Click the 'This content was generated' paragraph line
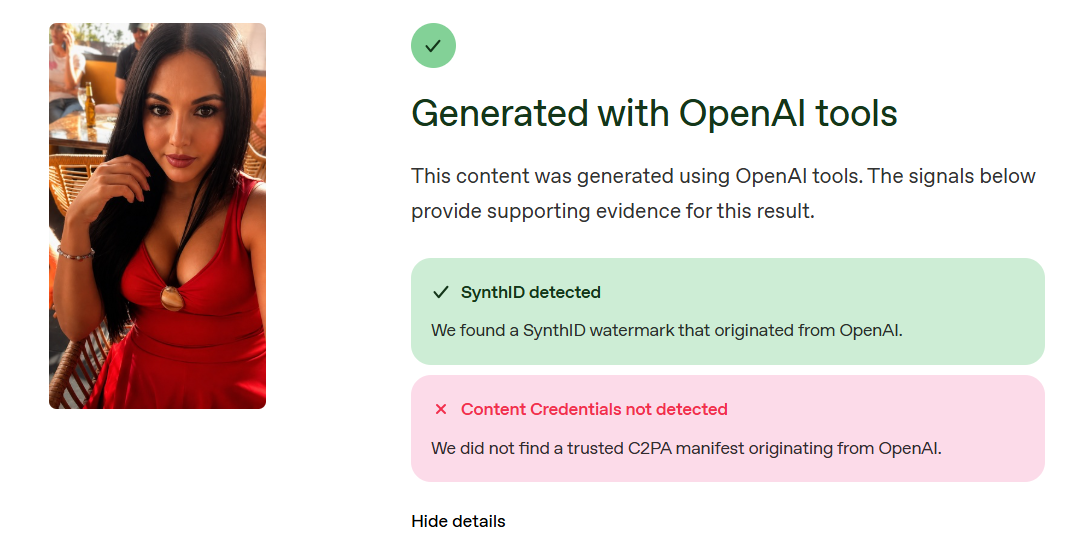The width and height of the screenshot is (1087, 534). tap(723, 176)
